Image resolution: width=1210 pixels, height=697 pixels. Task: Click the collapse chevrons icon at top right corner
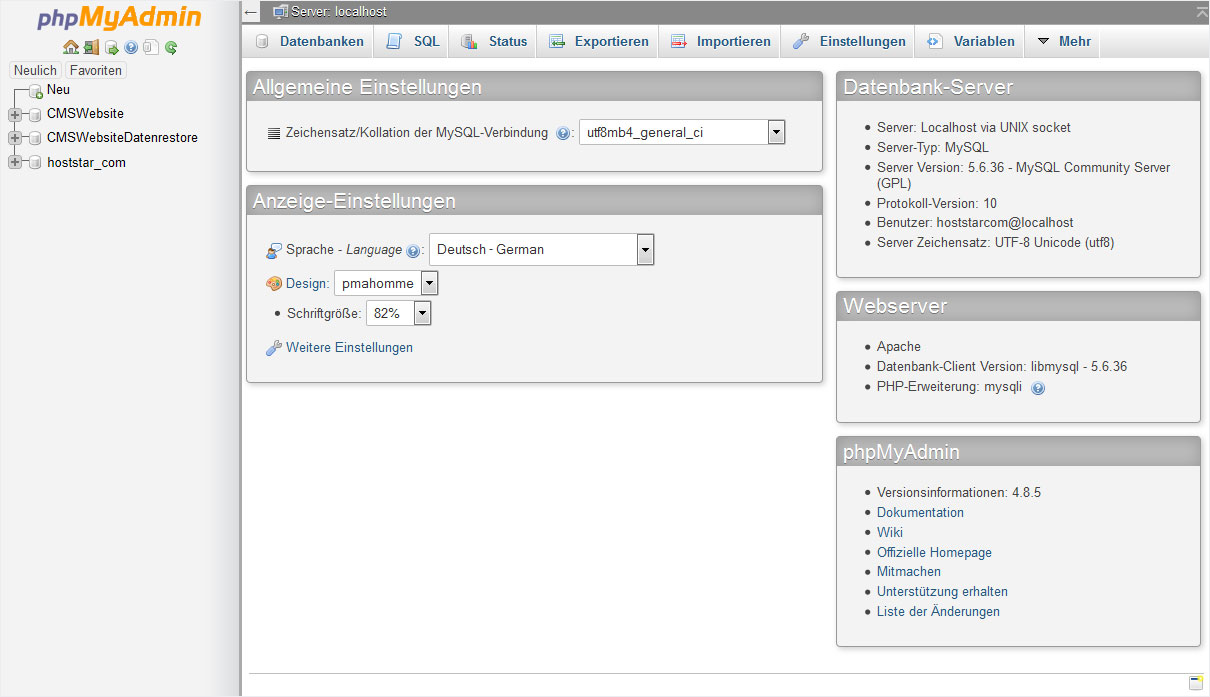pyautogui.click(x=1201, y=12)
